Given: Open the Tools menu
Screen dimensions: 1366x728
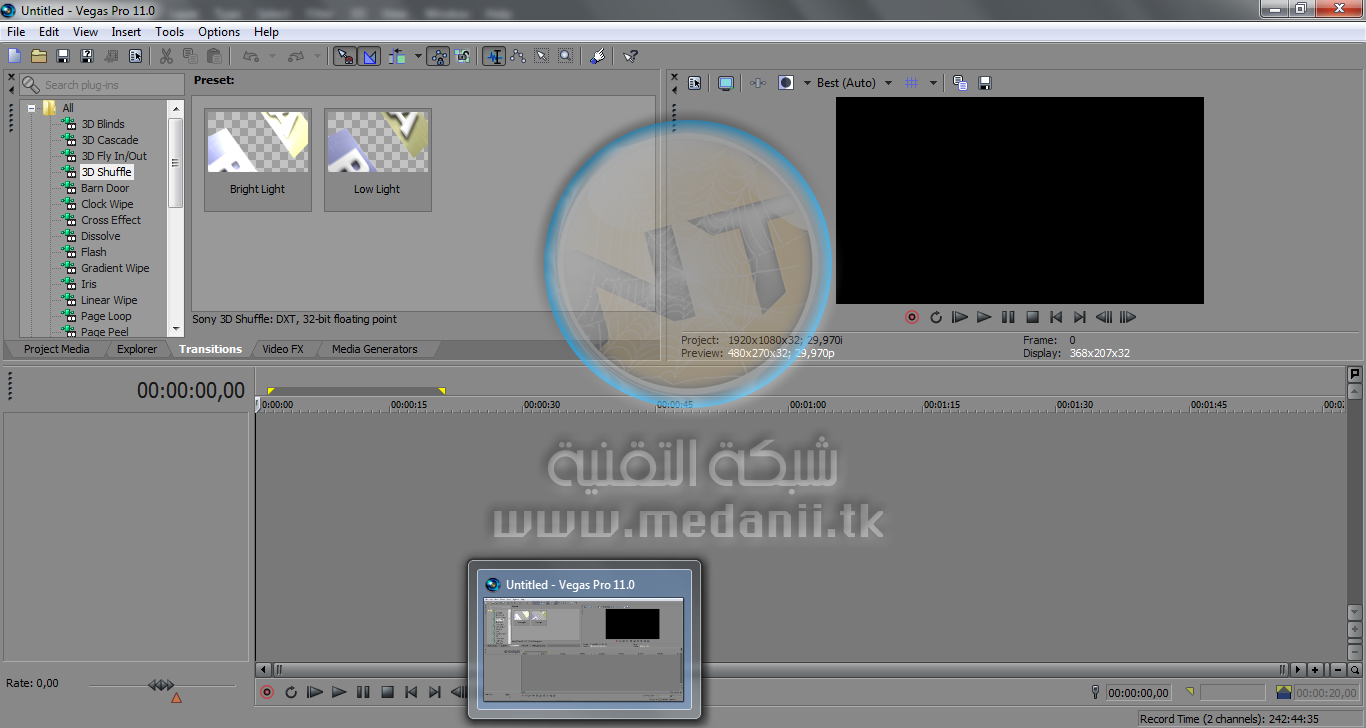Looking at the screenshot, I should [x=170, y=32].
